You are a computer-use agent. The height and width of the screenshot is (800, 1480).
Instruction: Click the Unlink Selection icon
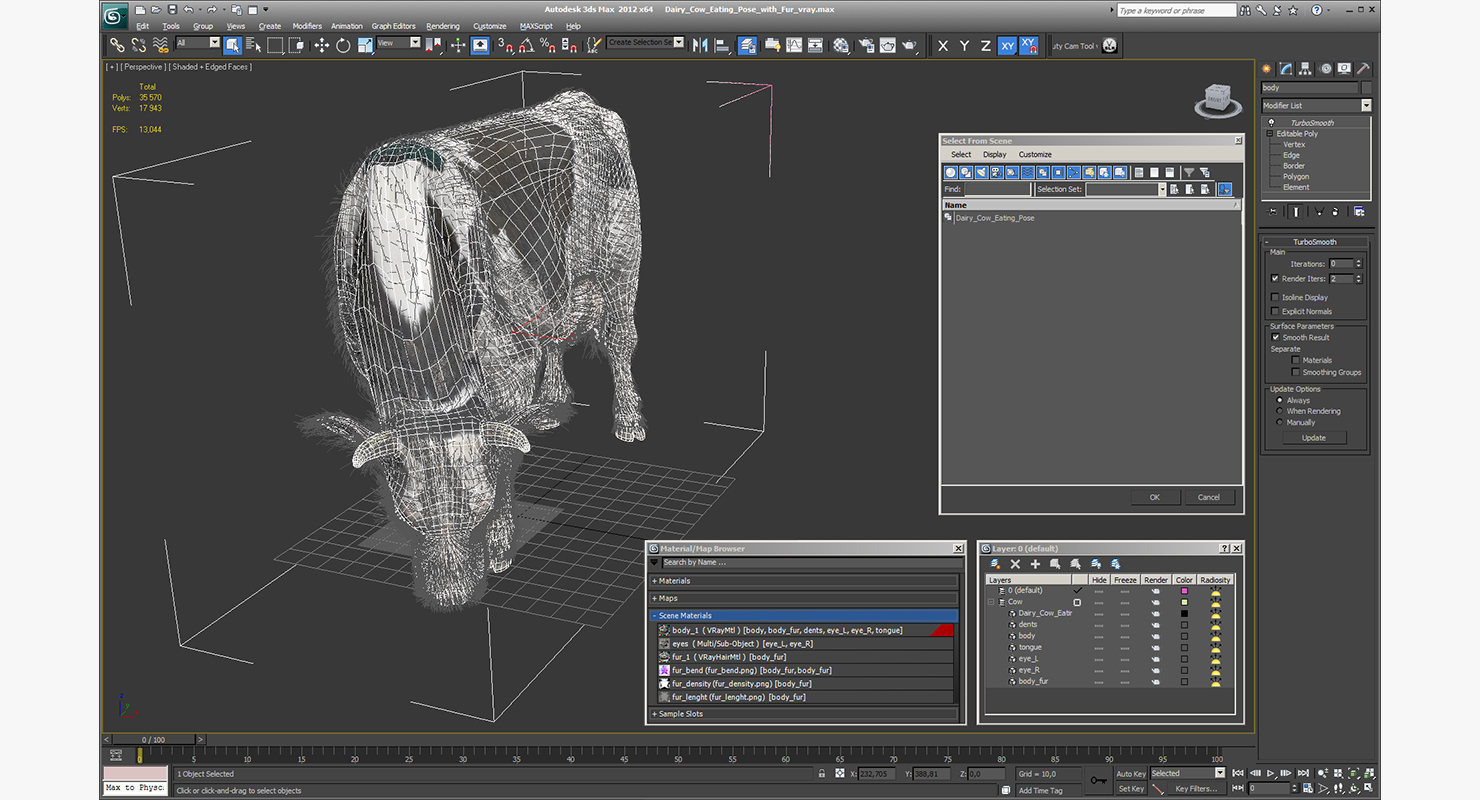click(139, 45)
